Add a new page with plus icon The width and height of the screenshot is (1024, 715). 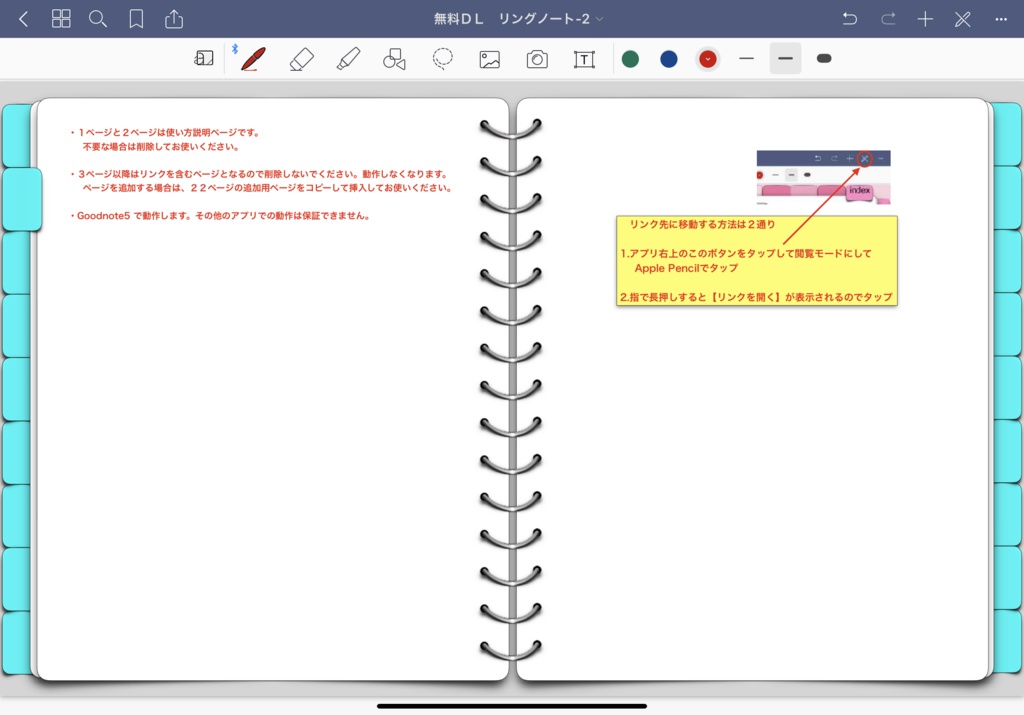pyautogui.click(x=925, y=19)
